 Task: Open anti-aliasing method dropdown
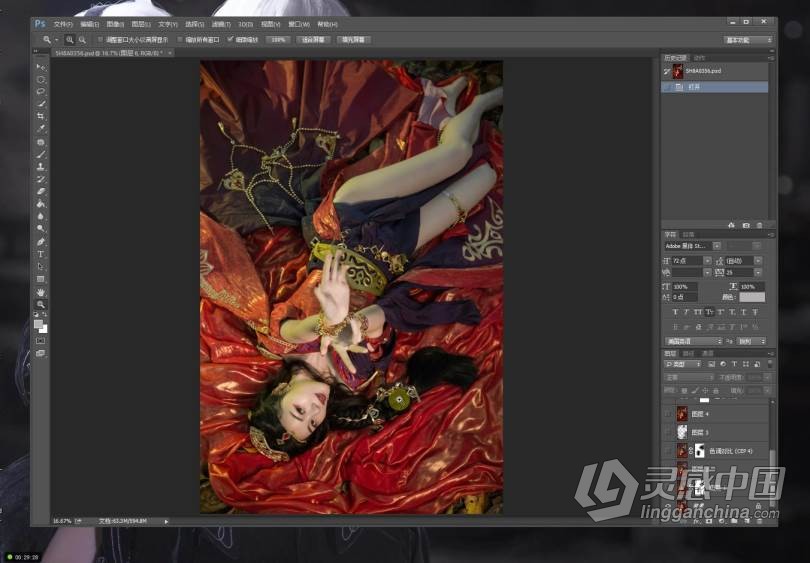[751, 341]
